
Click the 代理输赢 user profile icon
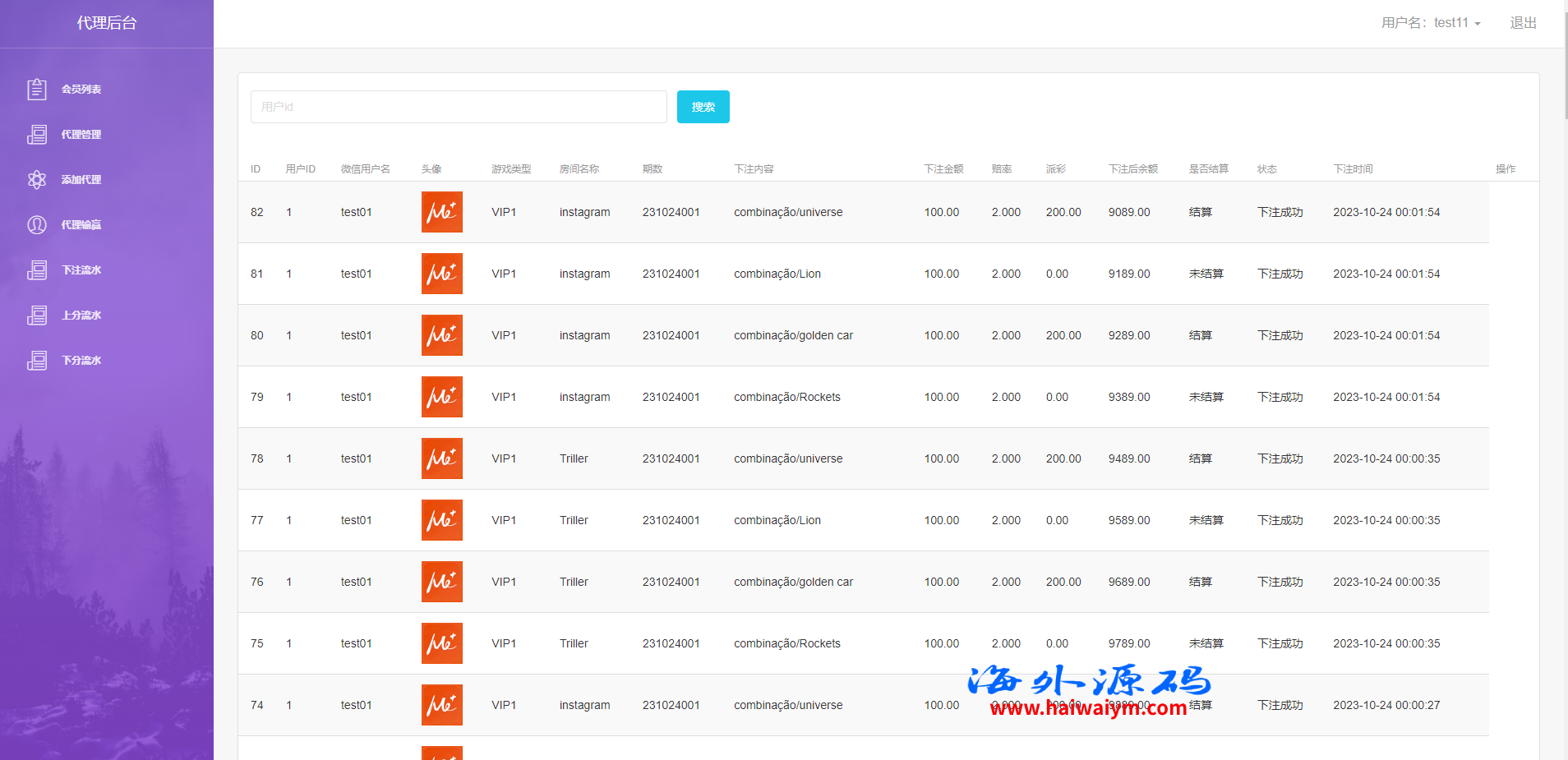[37, 224]
